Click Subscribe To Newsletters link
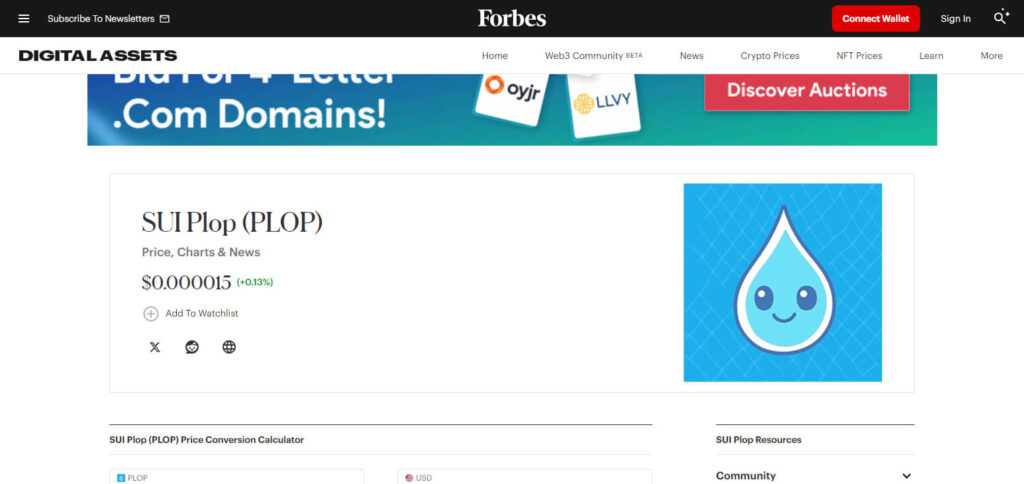Screen dimensions: 1024x484 pos(101,19)
